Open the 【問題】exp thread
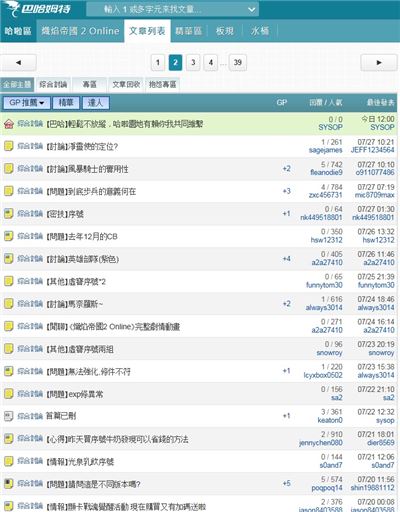The height and width of the screenshot is (512, 400). tap(75, 394)
